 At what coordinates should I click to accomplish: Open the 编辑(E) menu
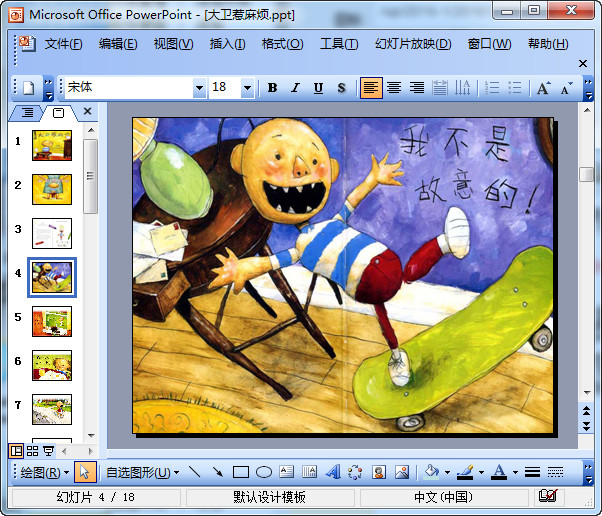118,44
